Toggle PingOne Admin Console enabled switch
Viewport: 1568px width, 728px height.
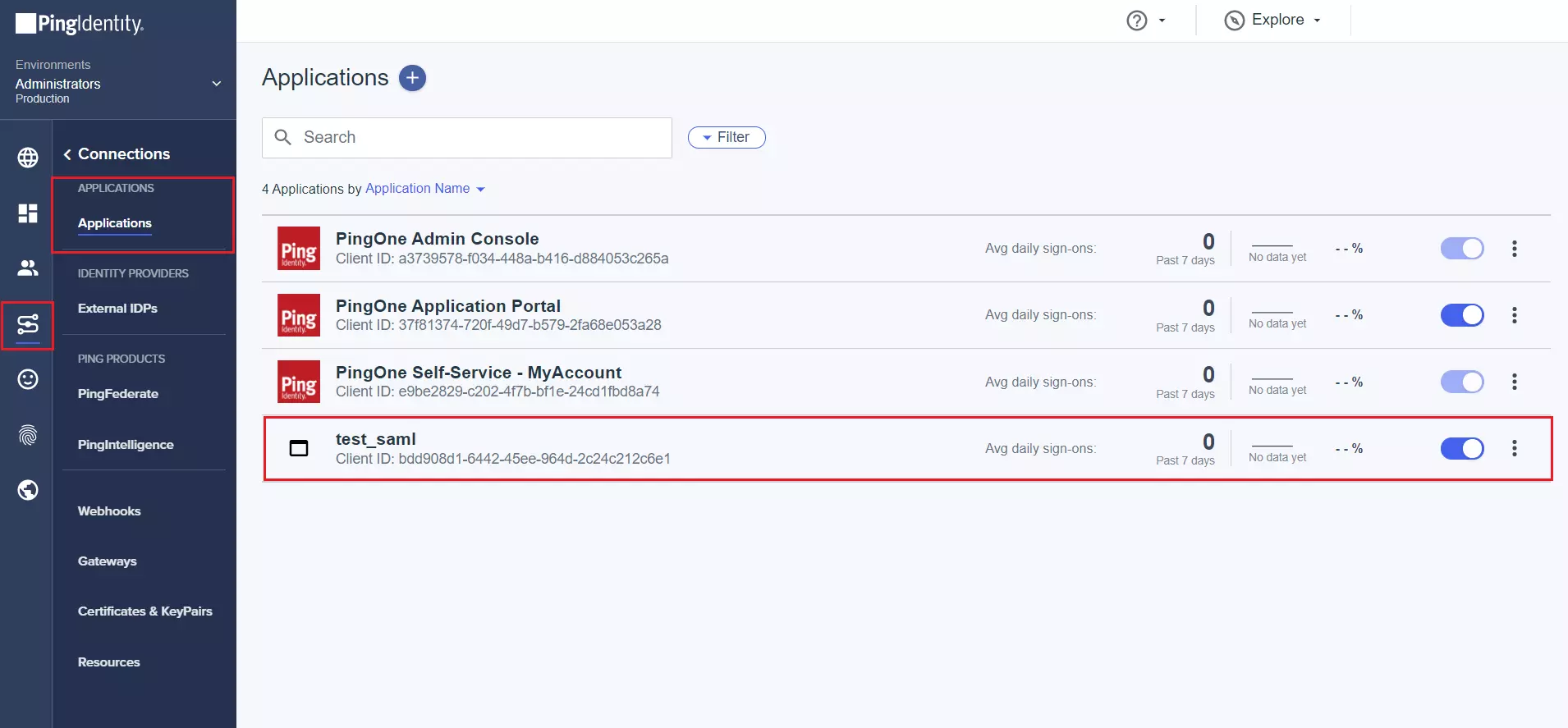[1462, 249]
